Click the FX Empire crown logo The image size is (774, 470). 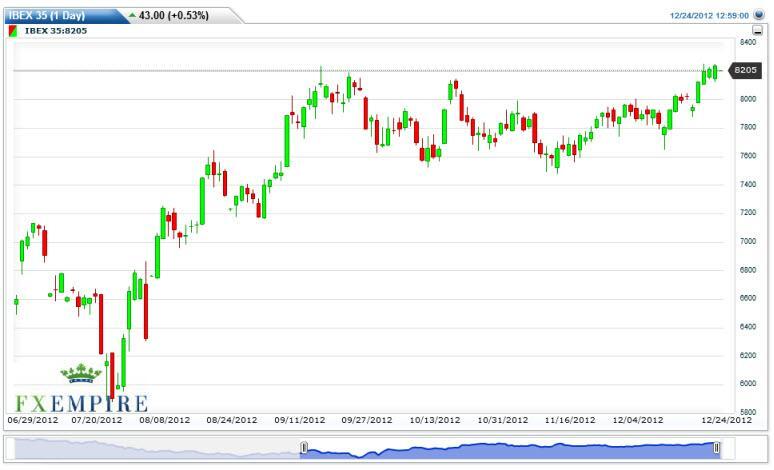tap(81, 375)
